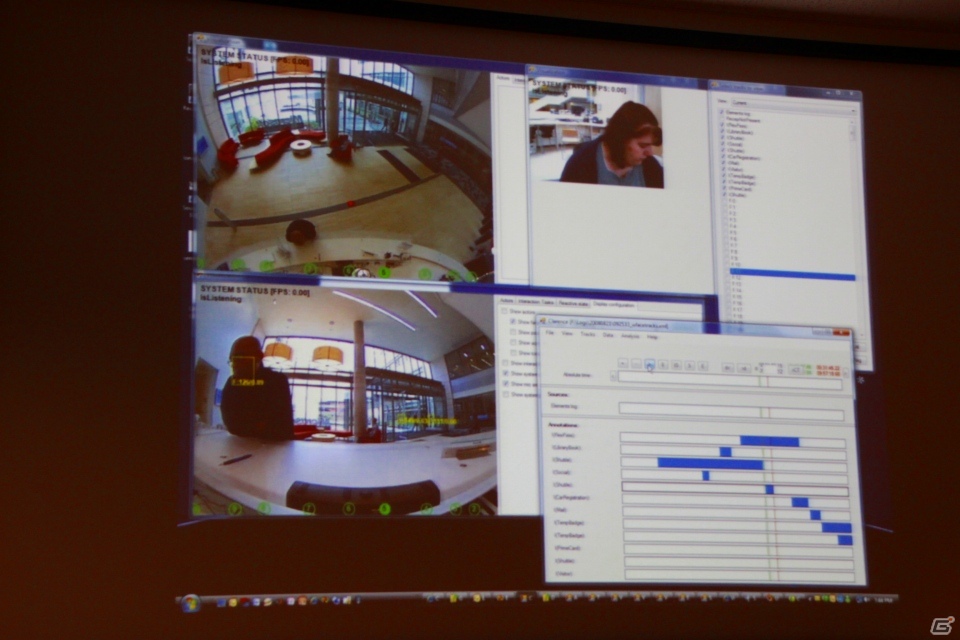Click the webcam video of the woman
This screenshot has height=640, width=960.
(596, 133)
